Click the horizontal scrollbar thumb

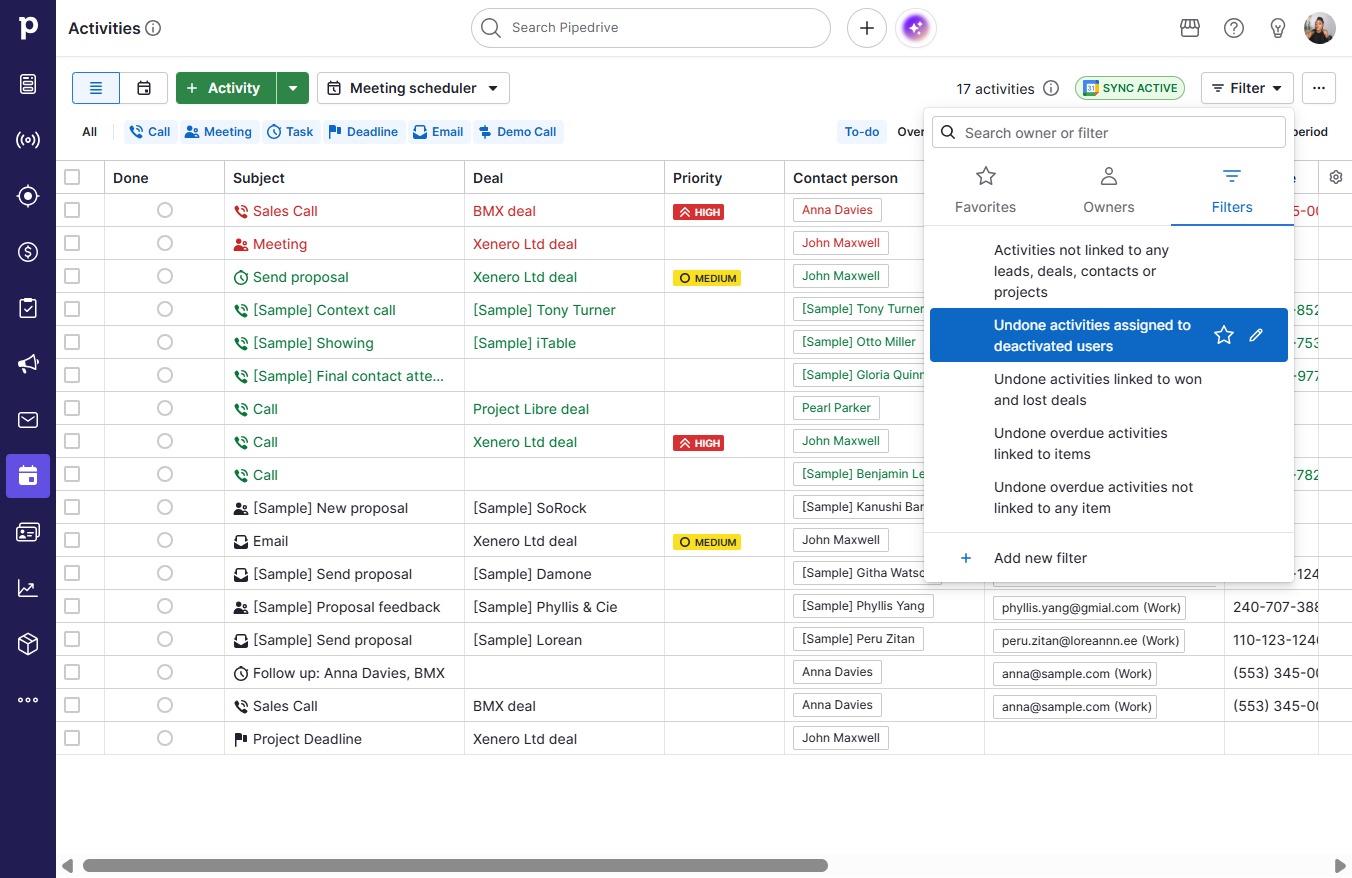click(x=455, y=865)
